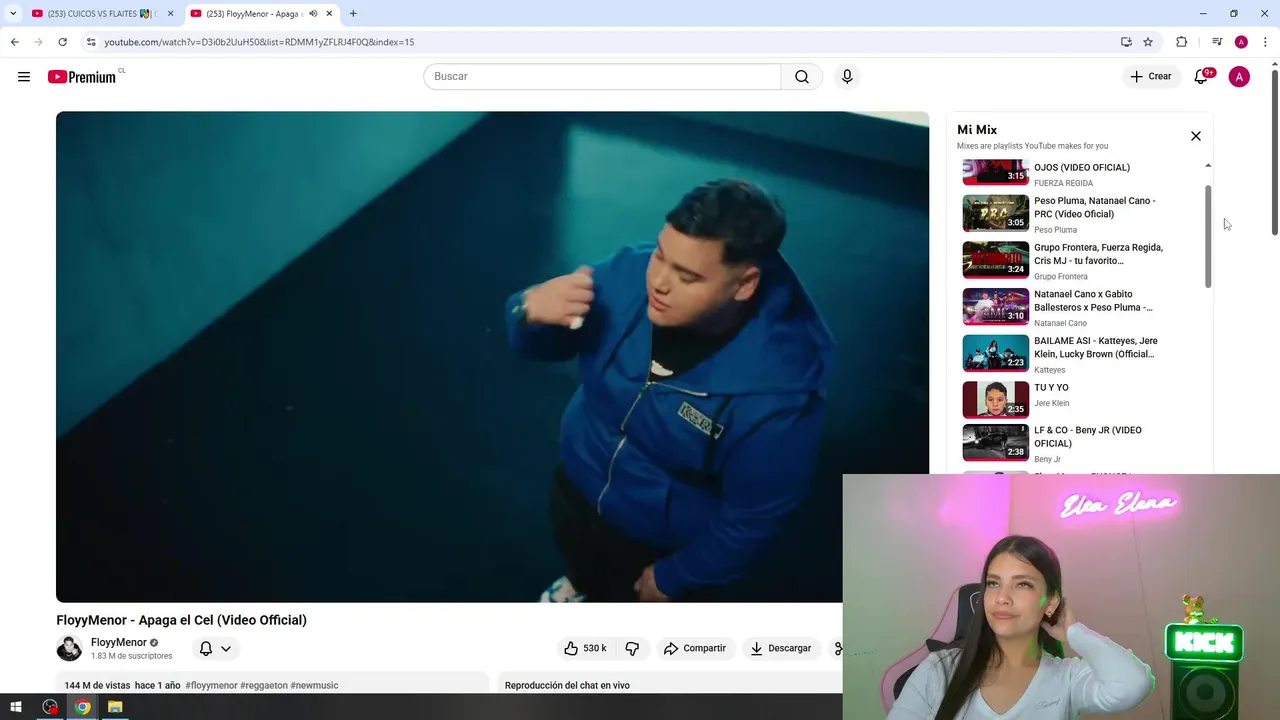The height and width of the screenshot is (720, 1280).
Task: View site information icon in address bar
Action: 91,42
